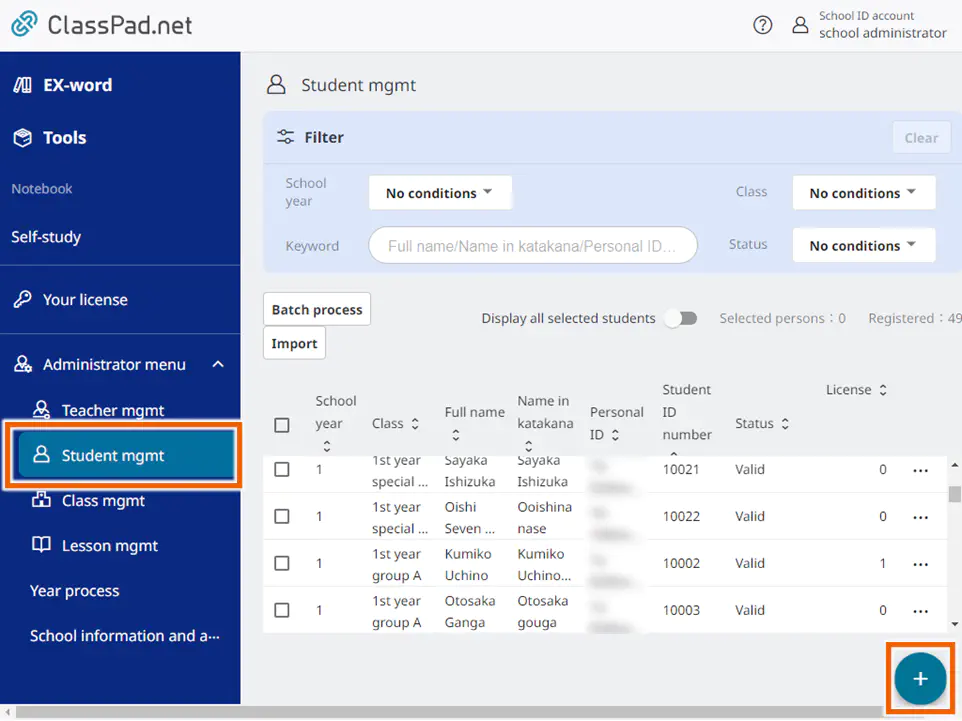This screenshot has height=721, width=962.
Task: Open the Status filter dropdown
Action: click(864, 245)
